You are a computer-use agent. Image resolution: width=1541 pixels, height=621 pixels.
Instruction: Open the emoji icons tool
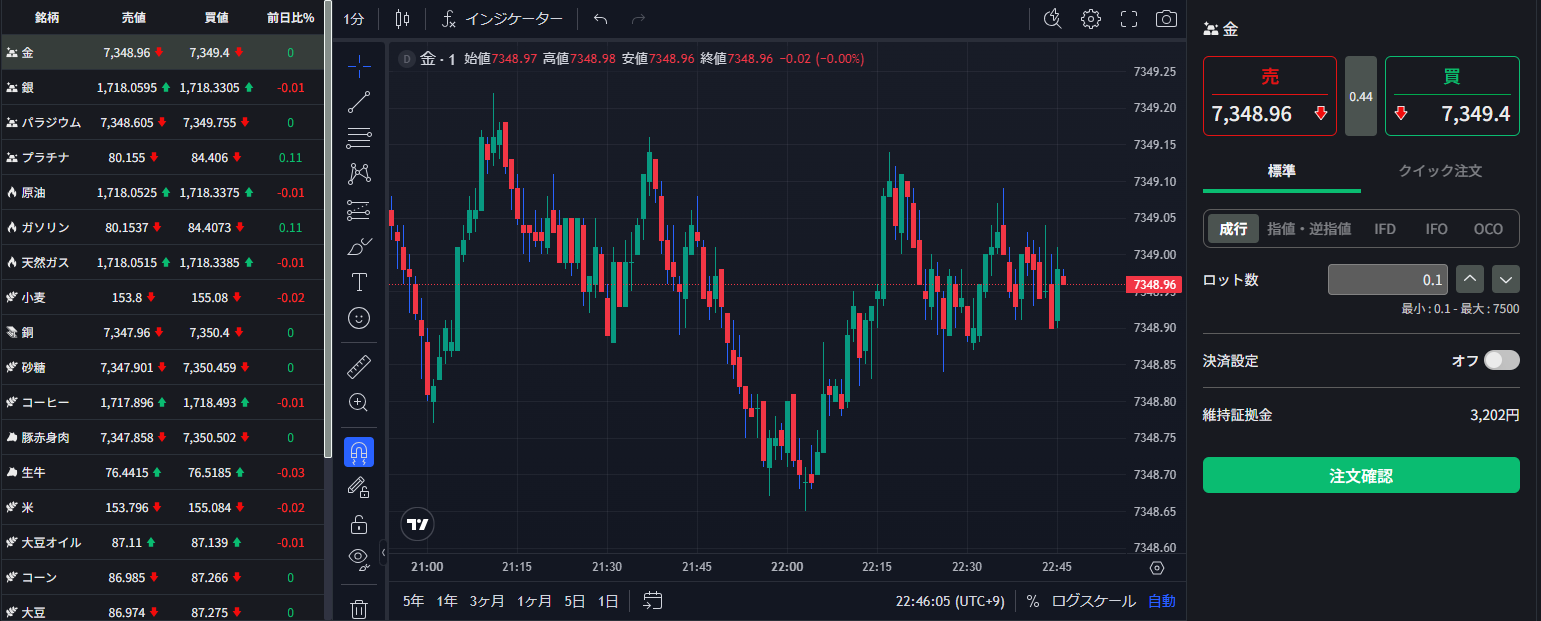coord(359,318)
